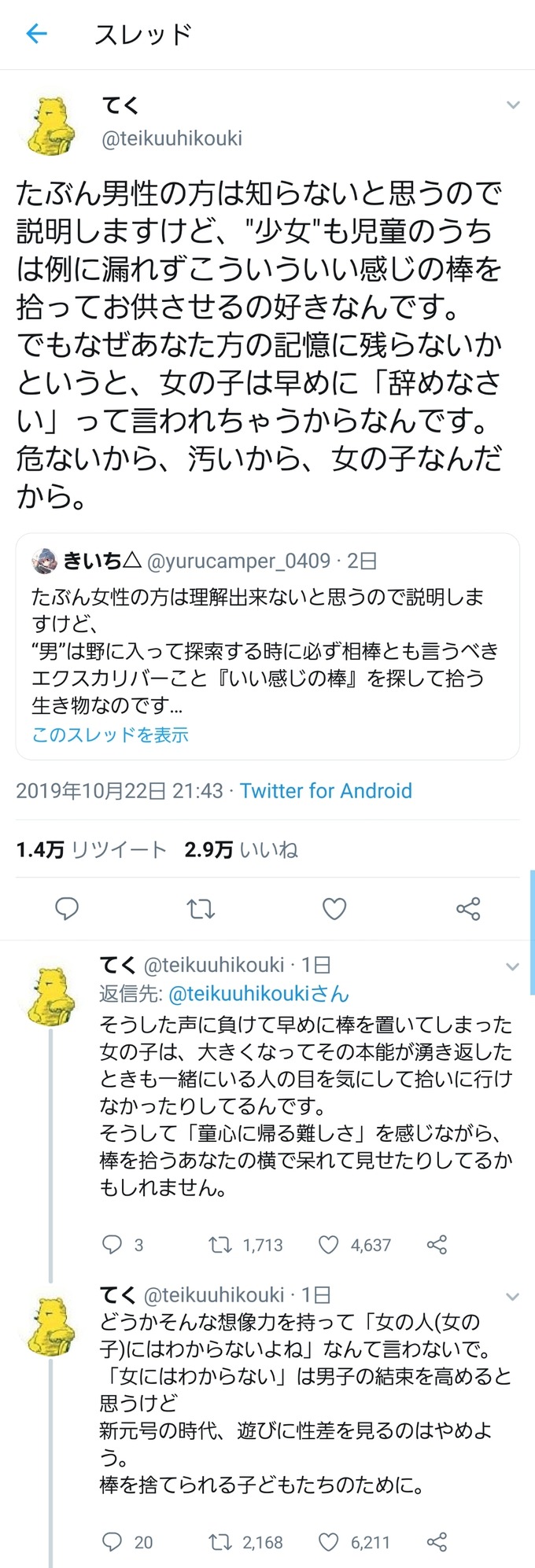
Task: Retweet the reply with 2,168 retweets
Action: tap(220, 1541)
